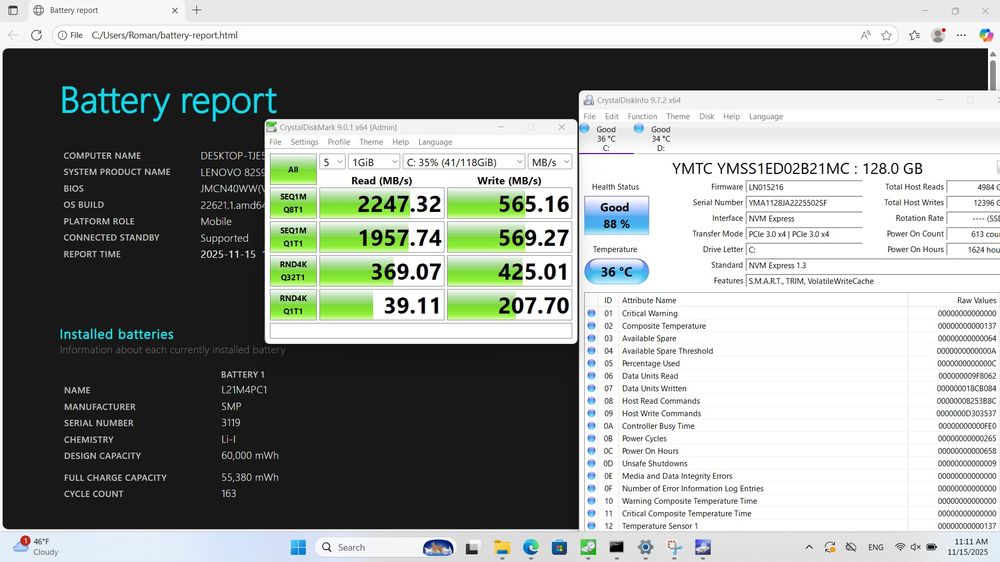Select the C: disk Good 36 °C tab
This screenshot has height=562, width=1000.
tap(606, 138)
